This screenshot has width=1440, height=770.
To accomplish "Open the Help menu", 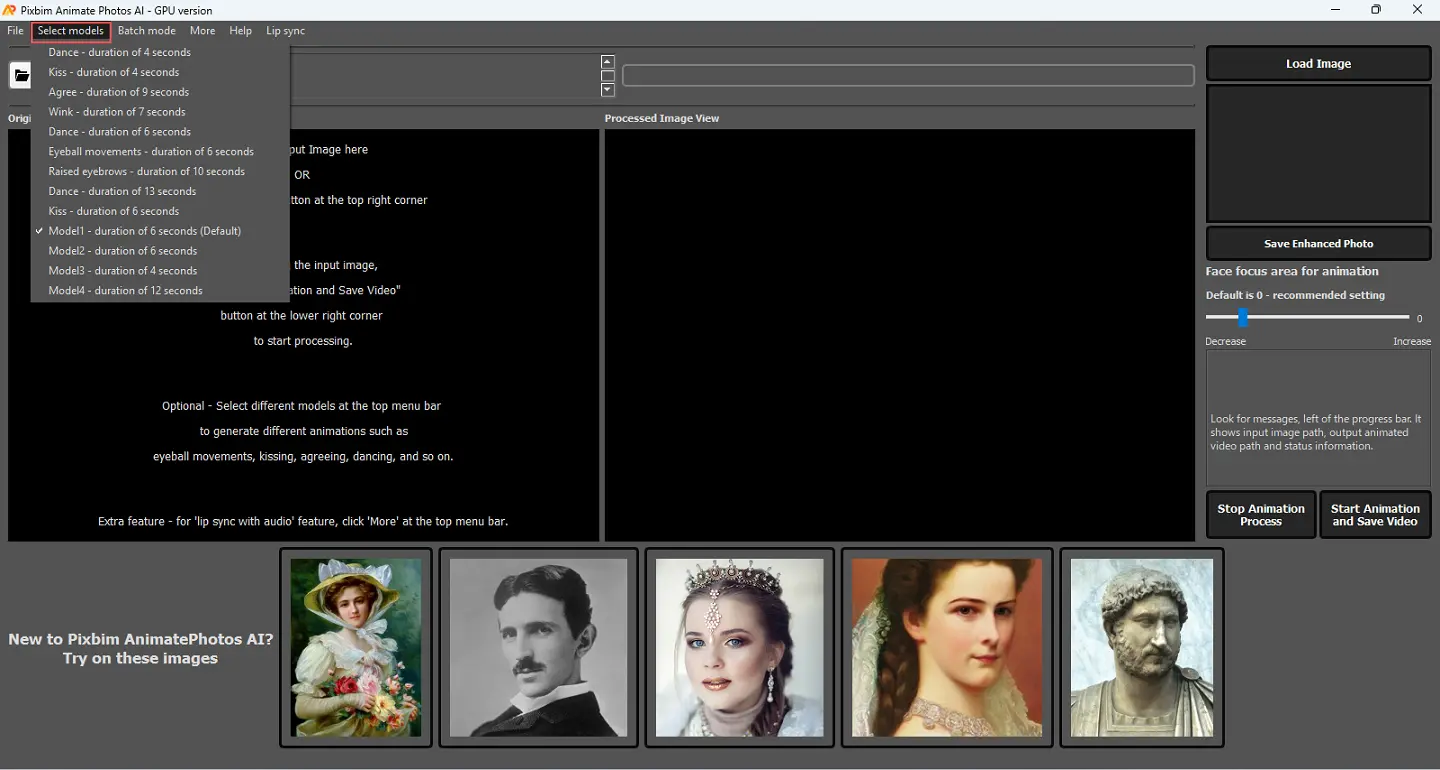I will coord(241,31).
